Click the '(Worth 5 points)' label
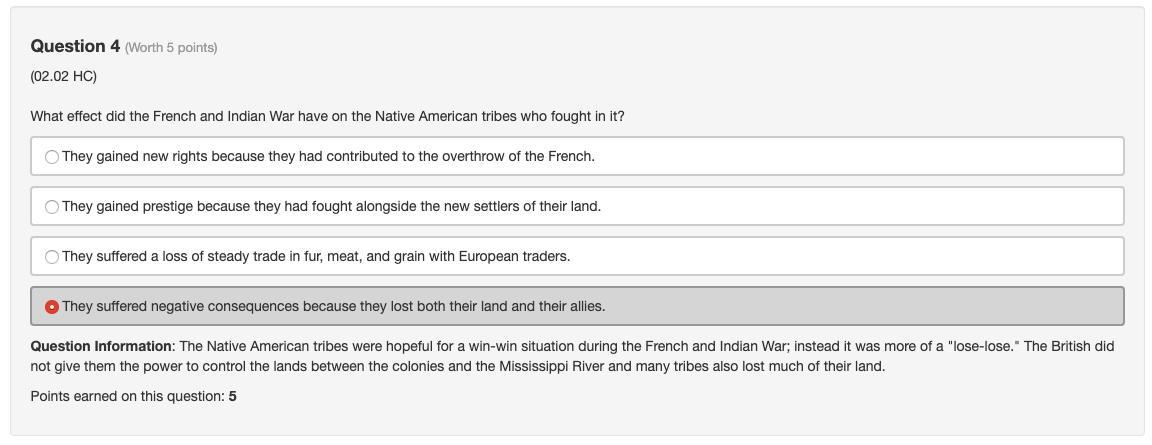1152x445 pixels. tap(171, 47)
